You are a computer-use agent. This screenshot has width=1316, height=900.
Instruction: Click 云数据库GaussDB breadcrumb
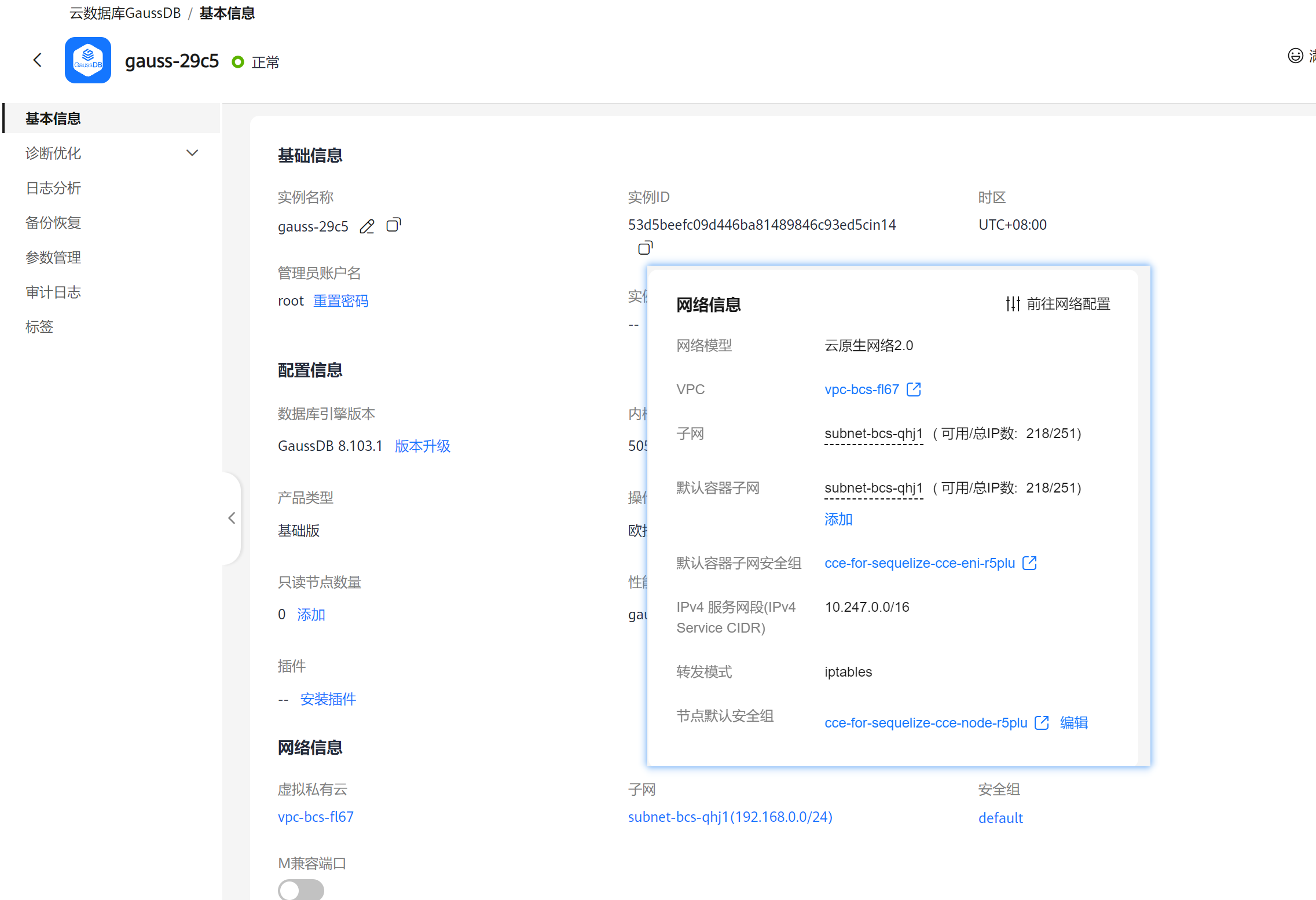125,13
